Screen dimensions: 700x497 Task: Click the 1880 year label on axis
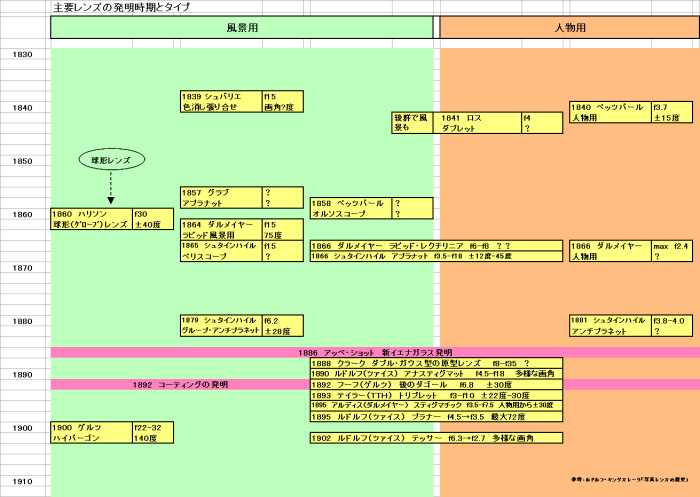[x=22, y=321]
